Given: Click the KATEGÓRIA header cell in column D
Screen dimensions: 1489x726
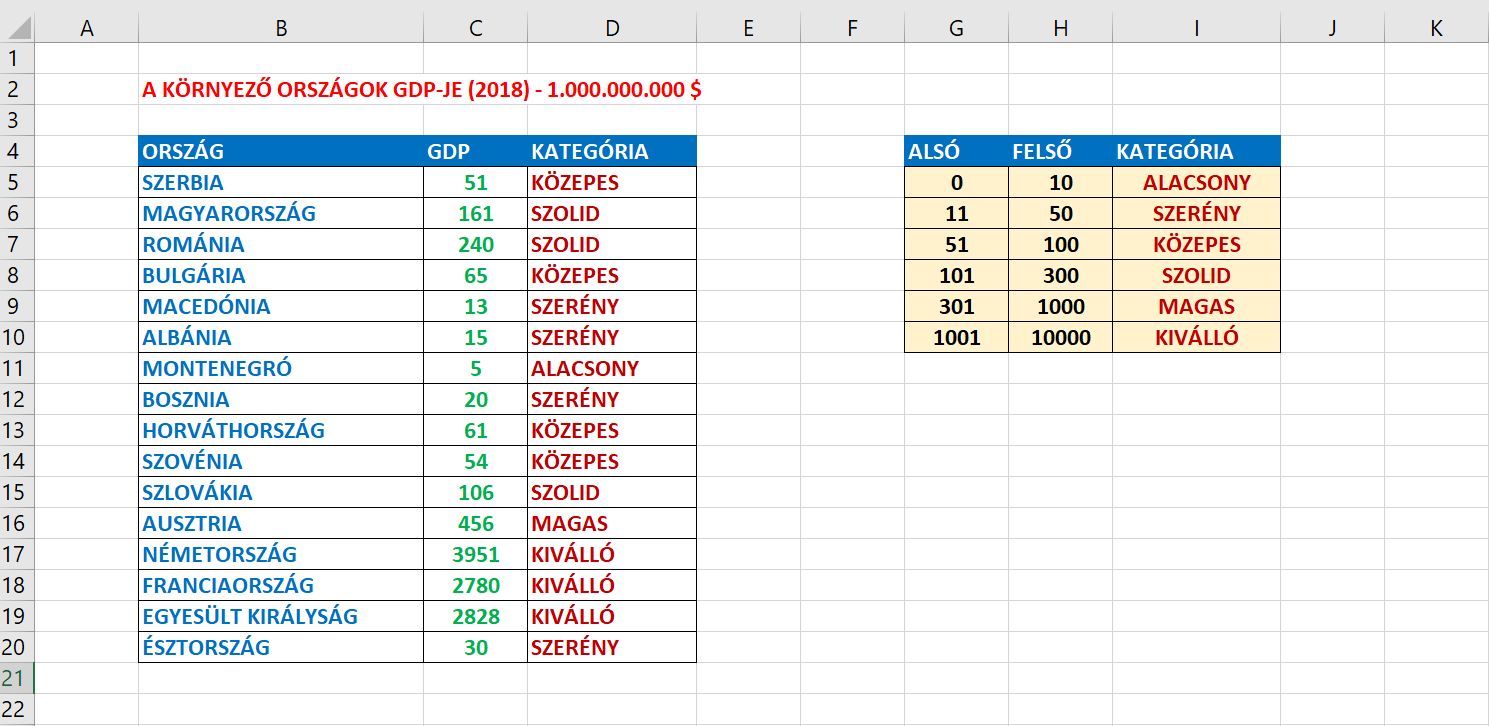Looking at the screenshot, I should click(x=612, y=151).
